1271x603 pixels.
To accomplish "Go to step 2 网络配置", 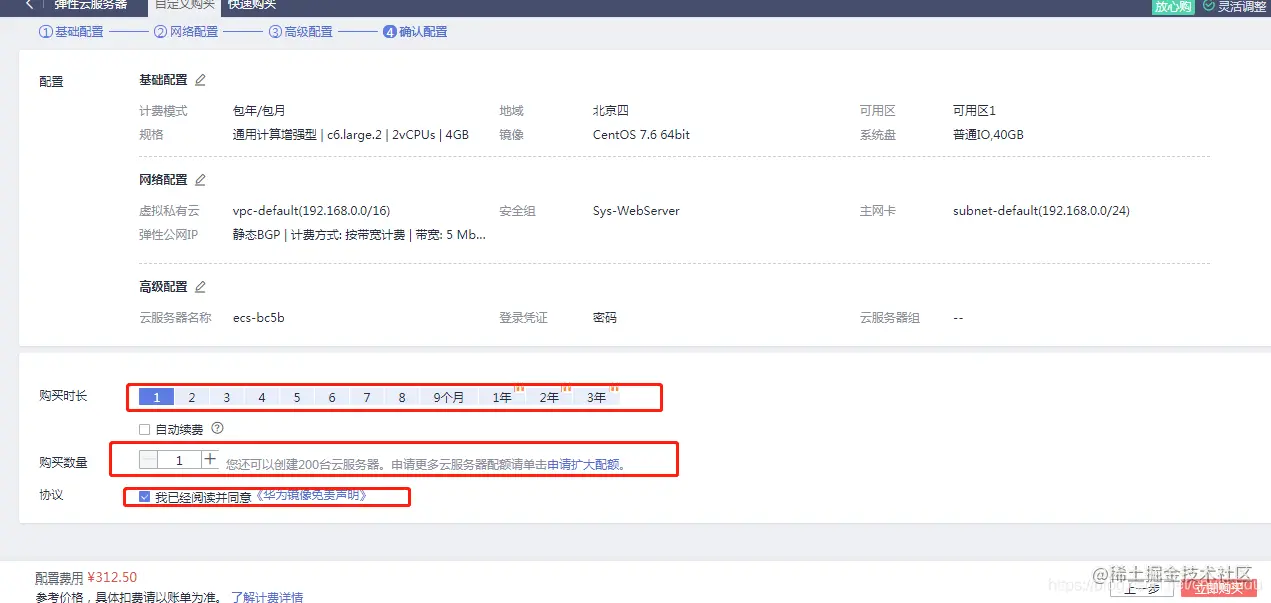I will [x=186, y=32].
